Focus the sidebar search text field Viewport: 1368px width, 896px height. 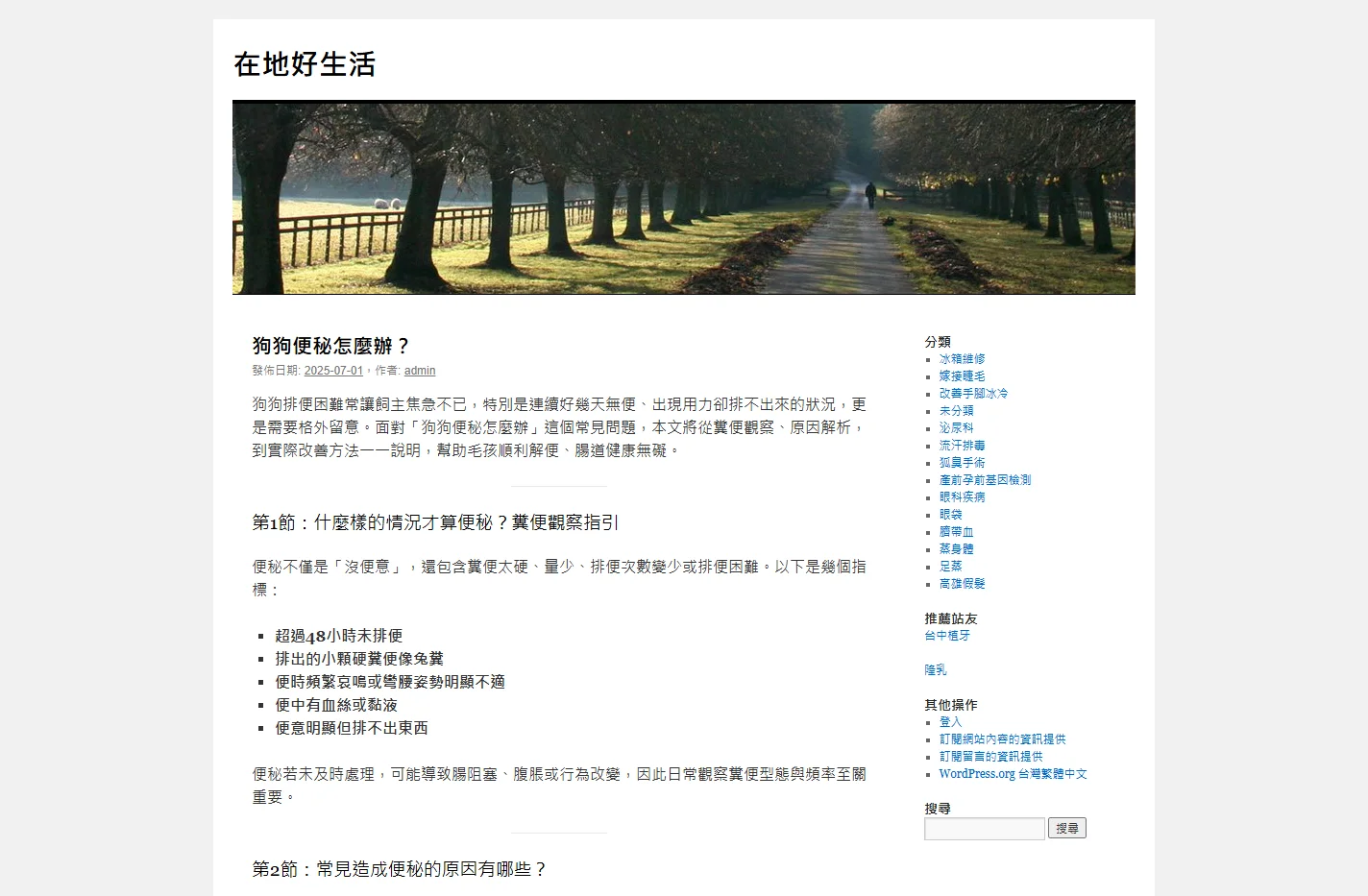[985, 829]
